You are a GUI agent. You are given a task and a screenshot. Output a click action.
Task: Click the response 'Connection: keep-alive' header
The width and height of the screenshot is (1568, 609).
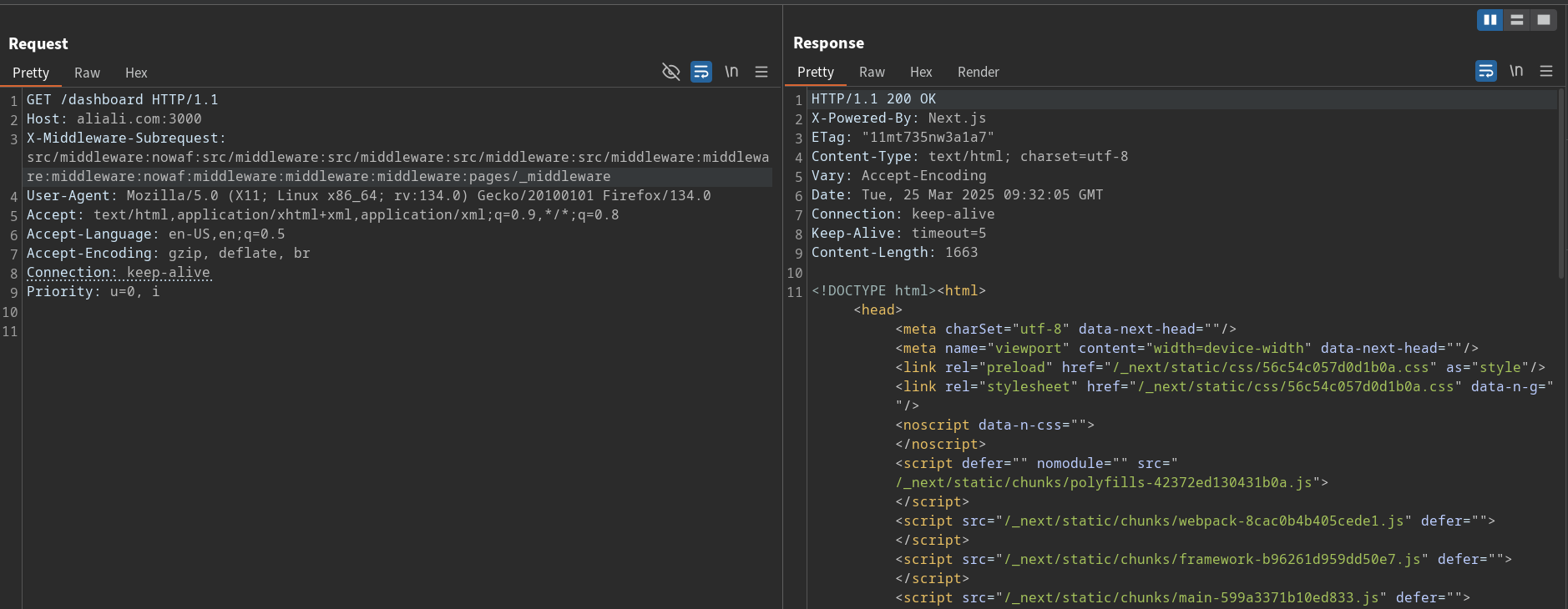pos(903,214)
